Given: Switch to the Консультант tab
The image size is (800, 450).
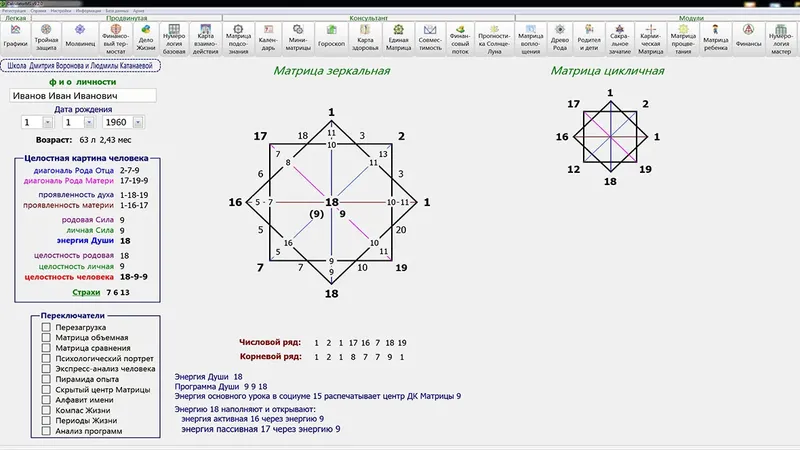Looking at the screenshot, I should 368,18.
